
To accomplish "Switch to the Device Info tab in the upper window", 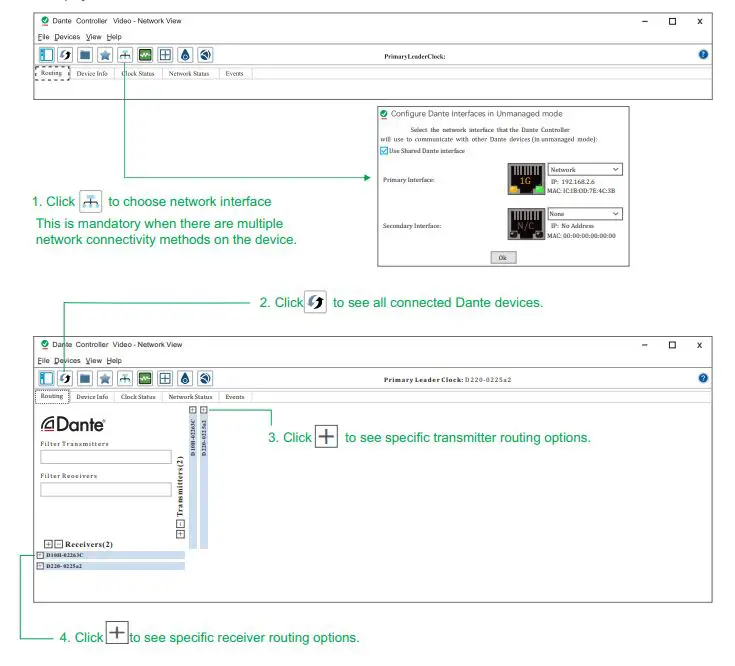I will (x=92, y=74).
